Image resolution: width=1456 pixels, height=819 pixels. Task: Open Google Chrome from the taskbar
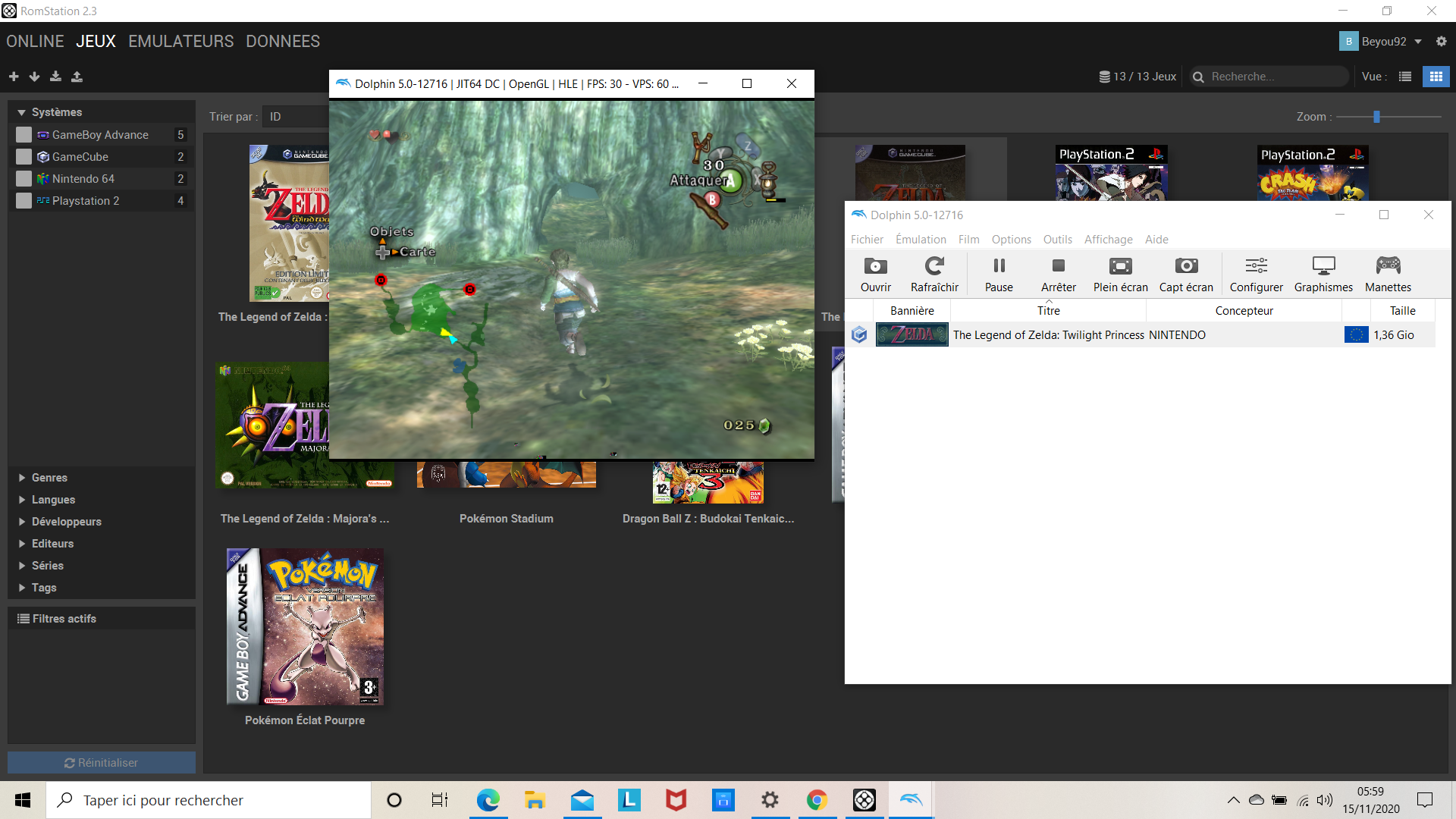point(817,800)
